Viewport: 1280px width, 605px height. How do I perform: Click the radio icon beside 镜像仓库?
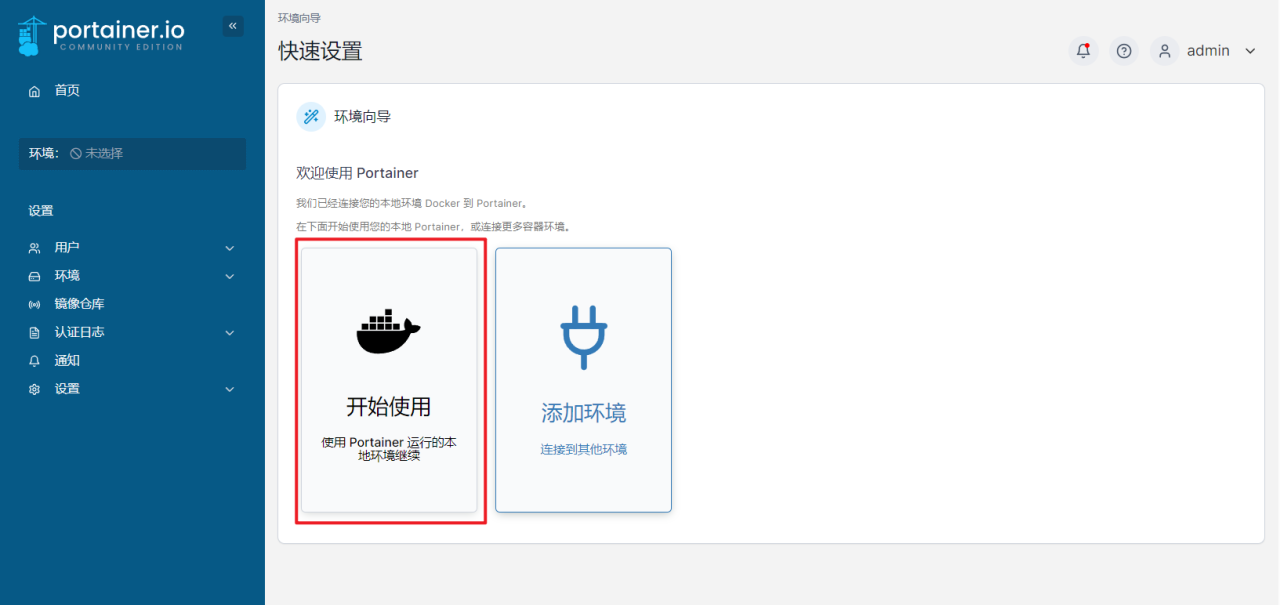[35, 304]
